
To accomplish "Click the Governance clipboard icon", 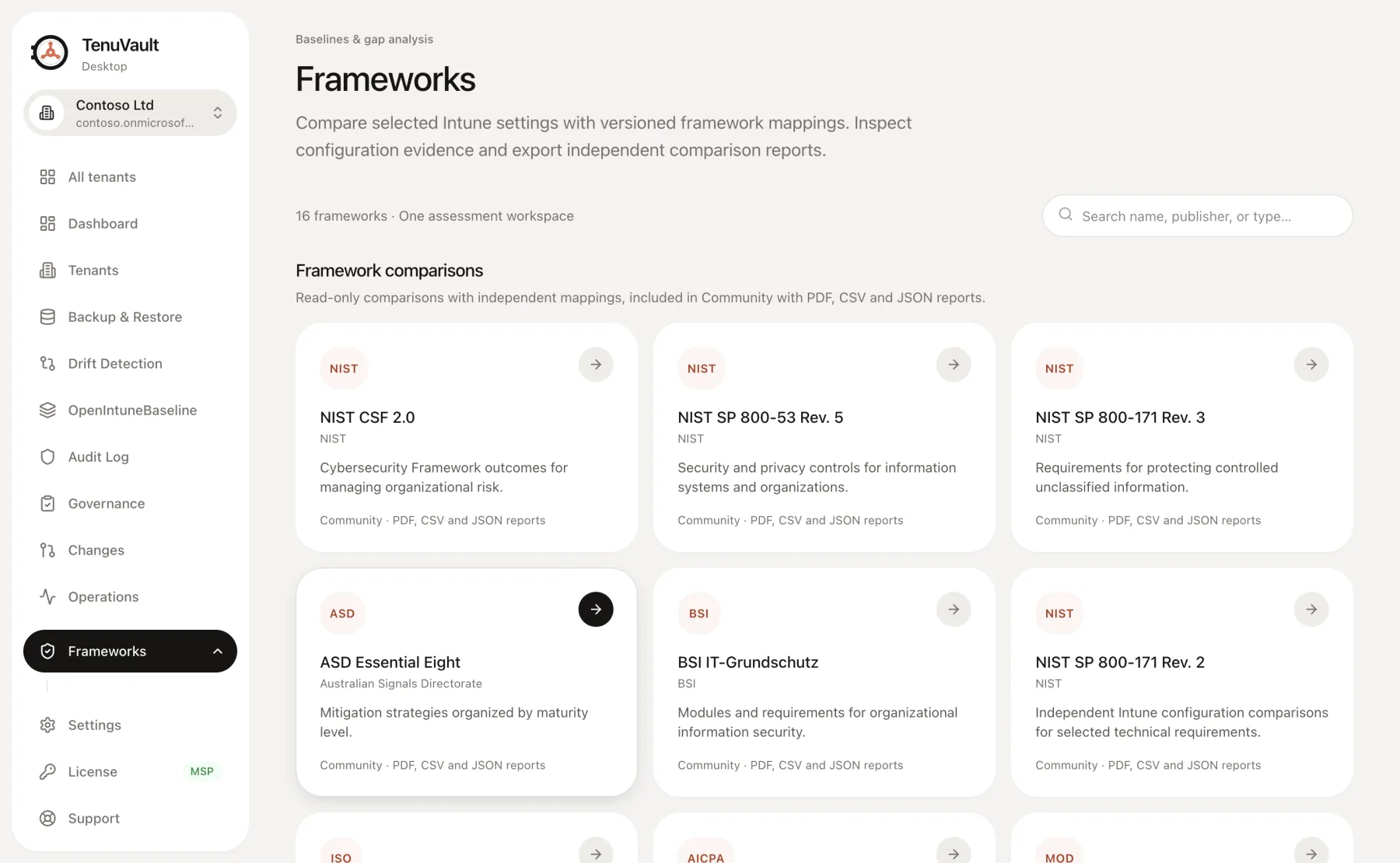I will click(47, 504).
